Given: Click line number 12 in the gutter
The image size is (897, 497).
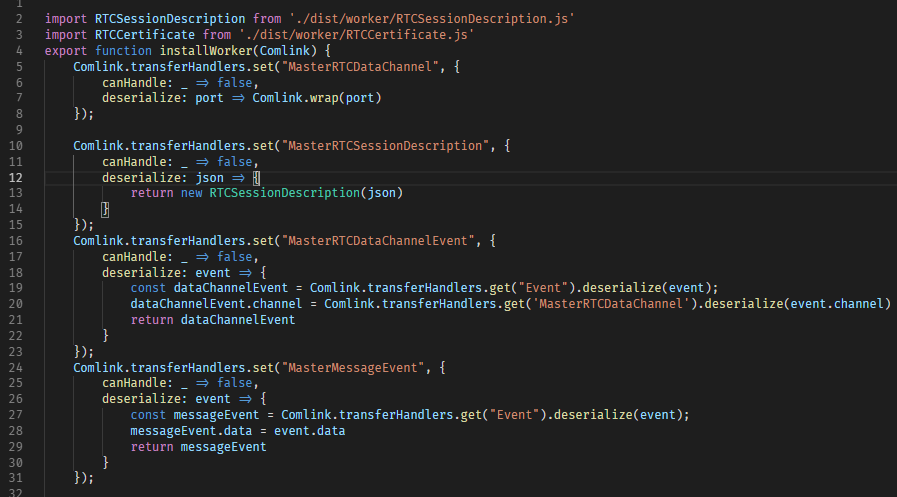Looking at the screenshot, I should [15, 178].
